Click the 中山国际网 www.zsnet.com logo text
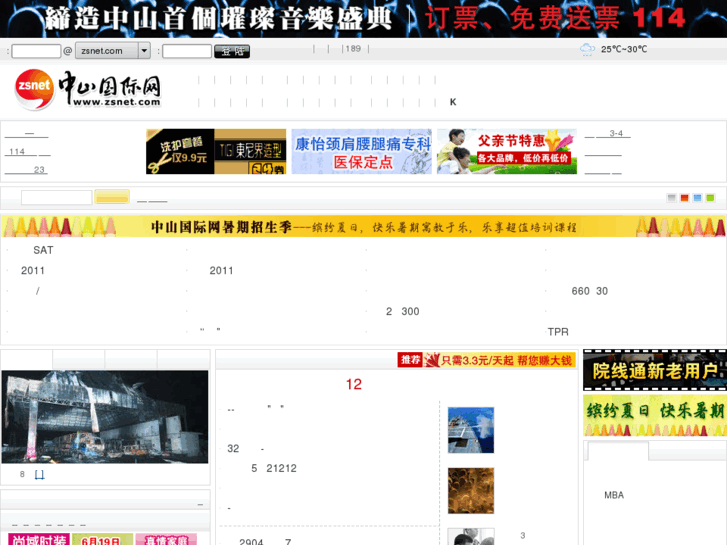The image size is (727, 545). pyautogui.click(x=111, y=89)
